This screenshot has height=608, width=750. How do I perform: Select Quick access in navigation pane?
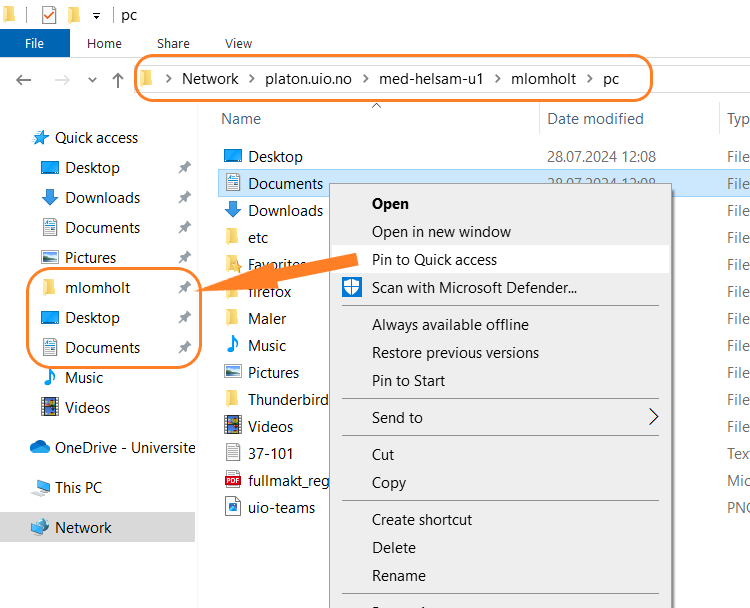pyautogui.click(x=96, y=138)
